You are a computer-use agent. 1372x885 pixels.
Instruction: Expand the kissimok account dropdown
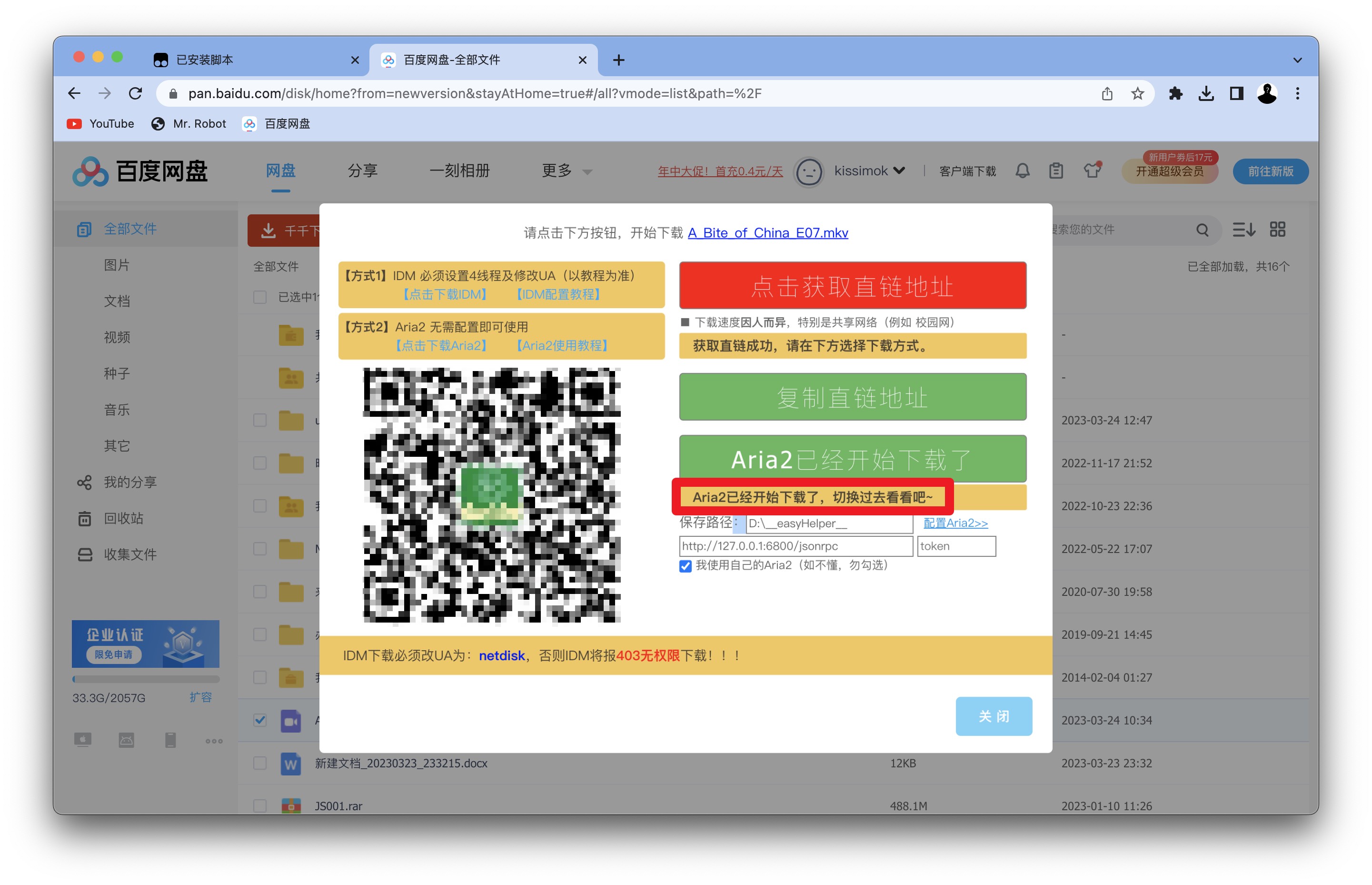(x=869, y=171)
